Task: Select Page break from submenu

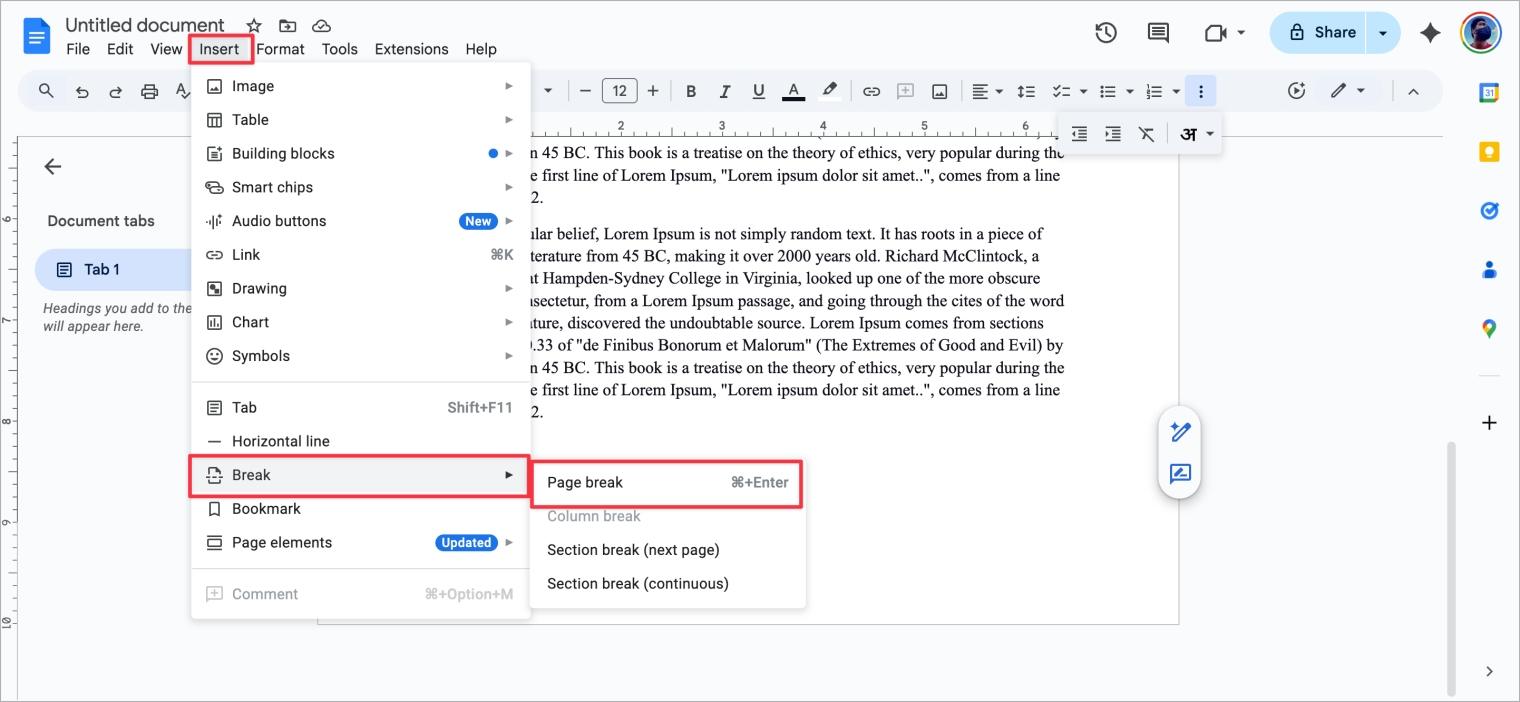Action: pos(666,483)
